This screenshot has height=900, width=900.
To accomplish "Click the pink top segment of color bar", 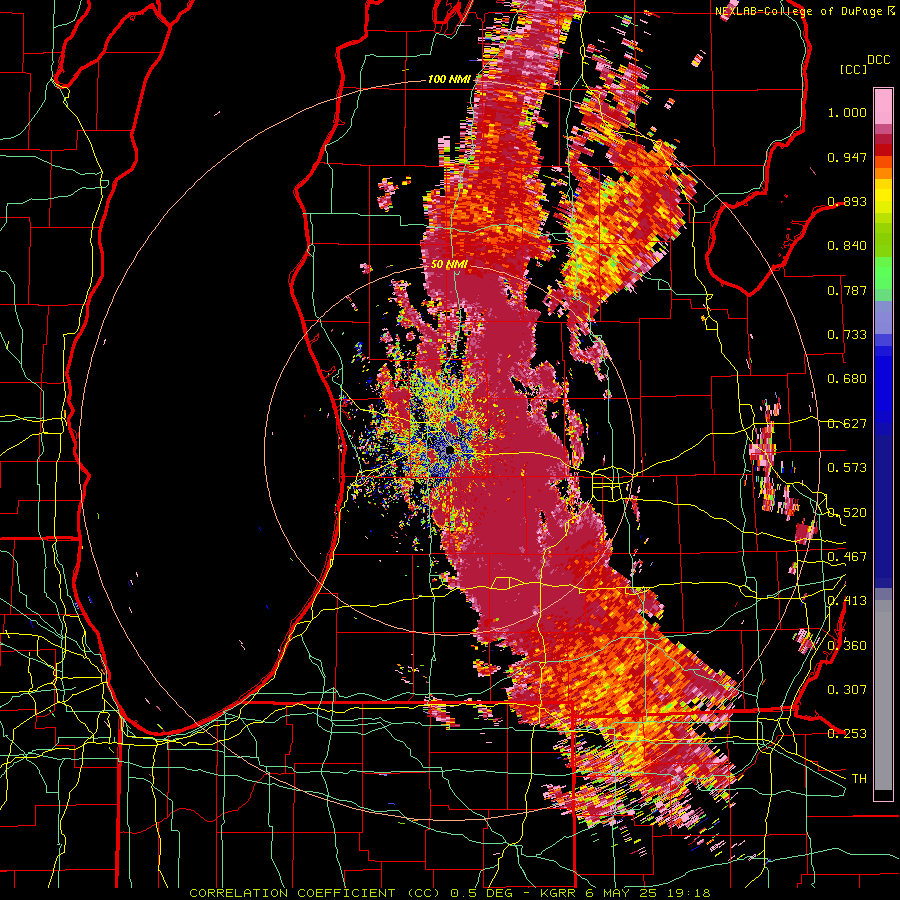I will click(x=883, y=106).
